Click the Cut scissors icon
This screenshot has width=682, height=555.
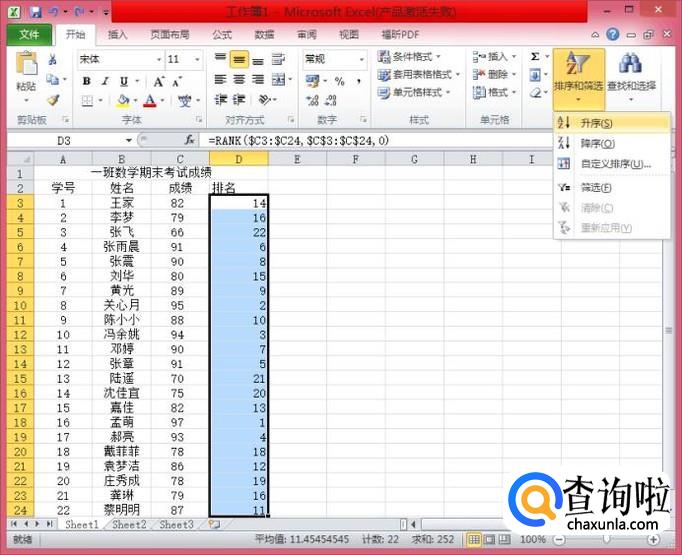tap(53, 59)
